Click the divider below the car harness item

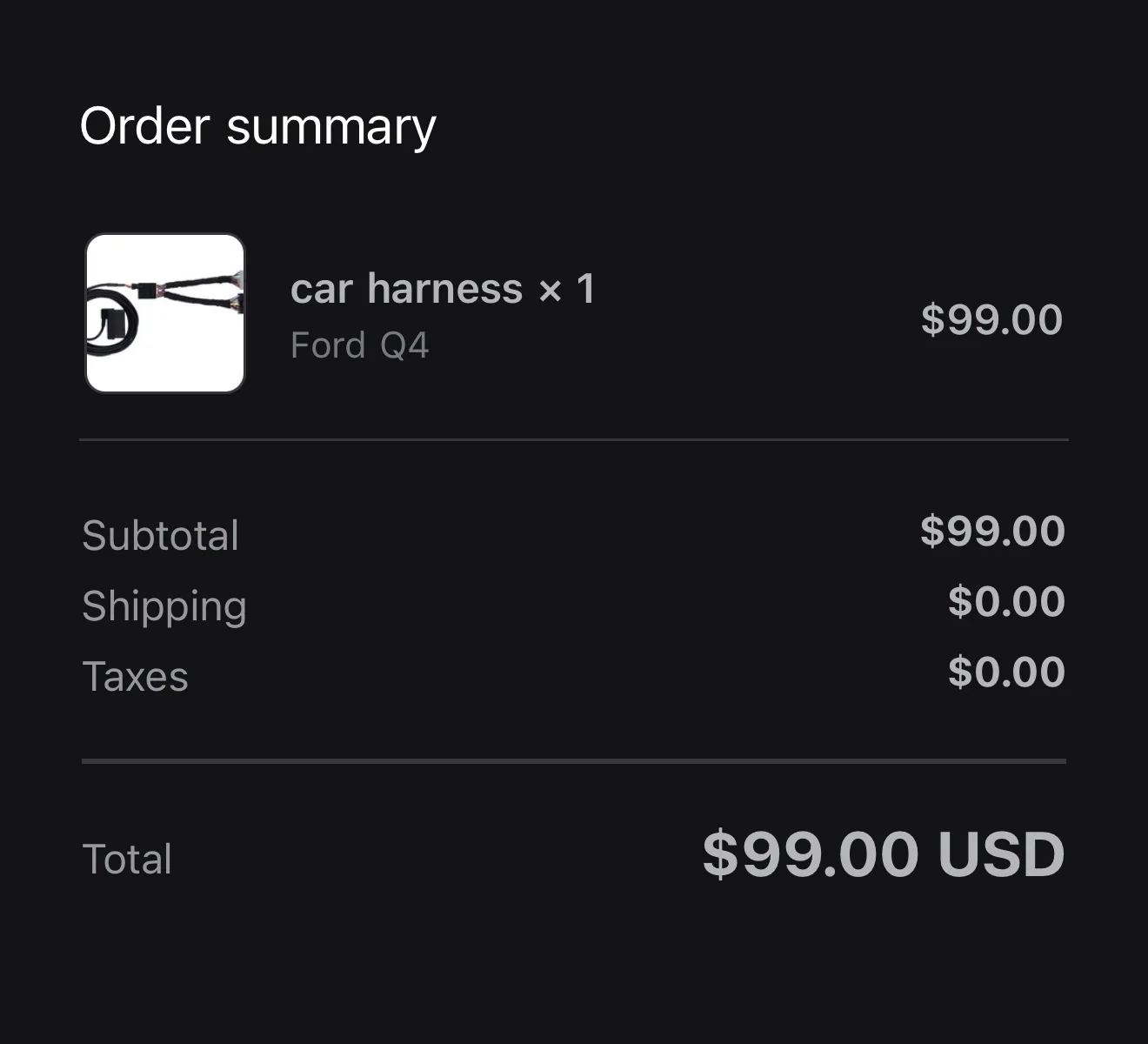[x=574, y=440]
